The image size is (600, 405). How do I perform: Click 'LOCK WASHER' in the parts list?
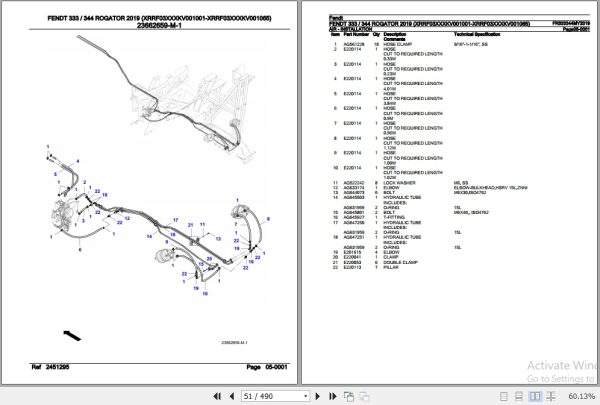coord(399,183)
